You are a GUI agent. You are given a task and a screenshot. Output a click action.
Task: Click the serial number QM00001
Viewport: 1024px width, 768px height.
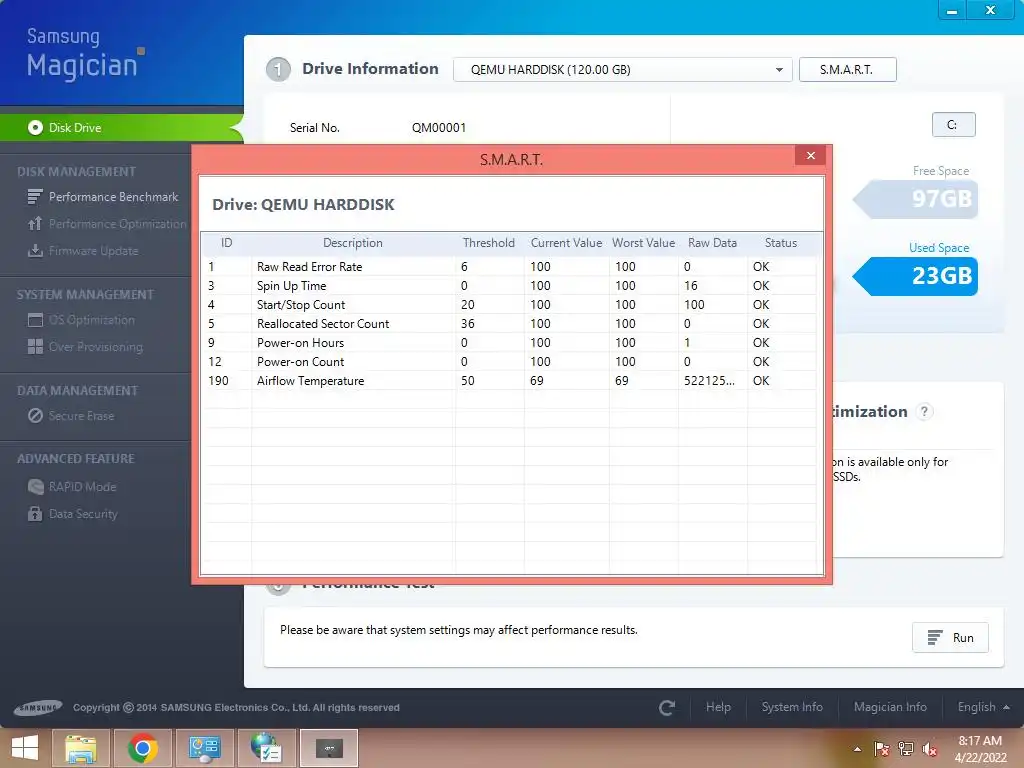(x=439, y=128)
